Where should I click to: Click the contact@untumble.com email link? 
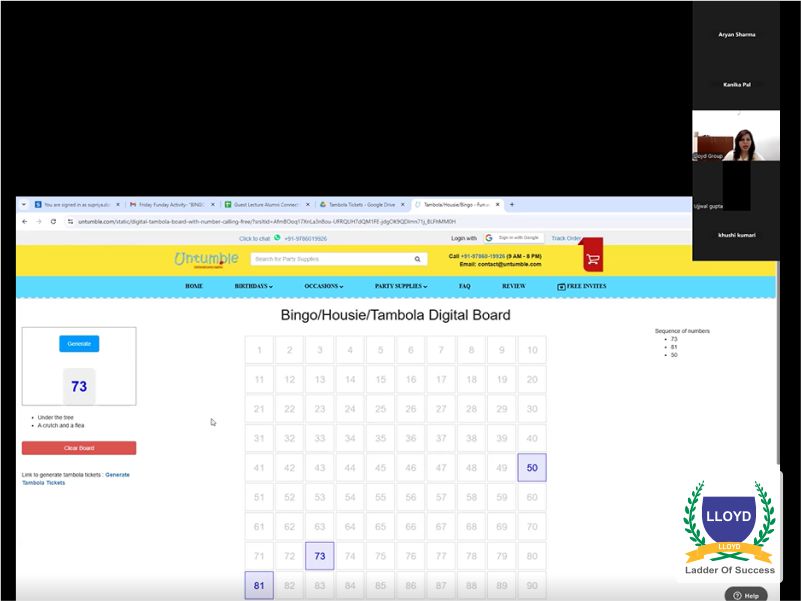509,264
